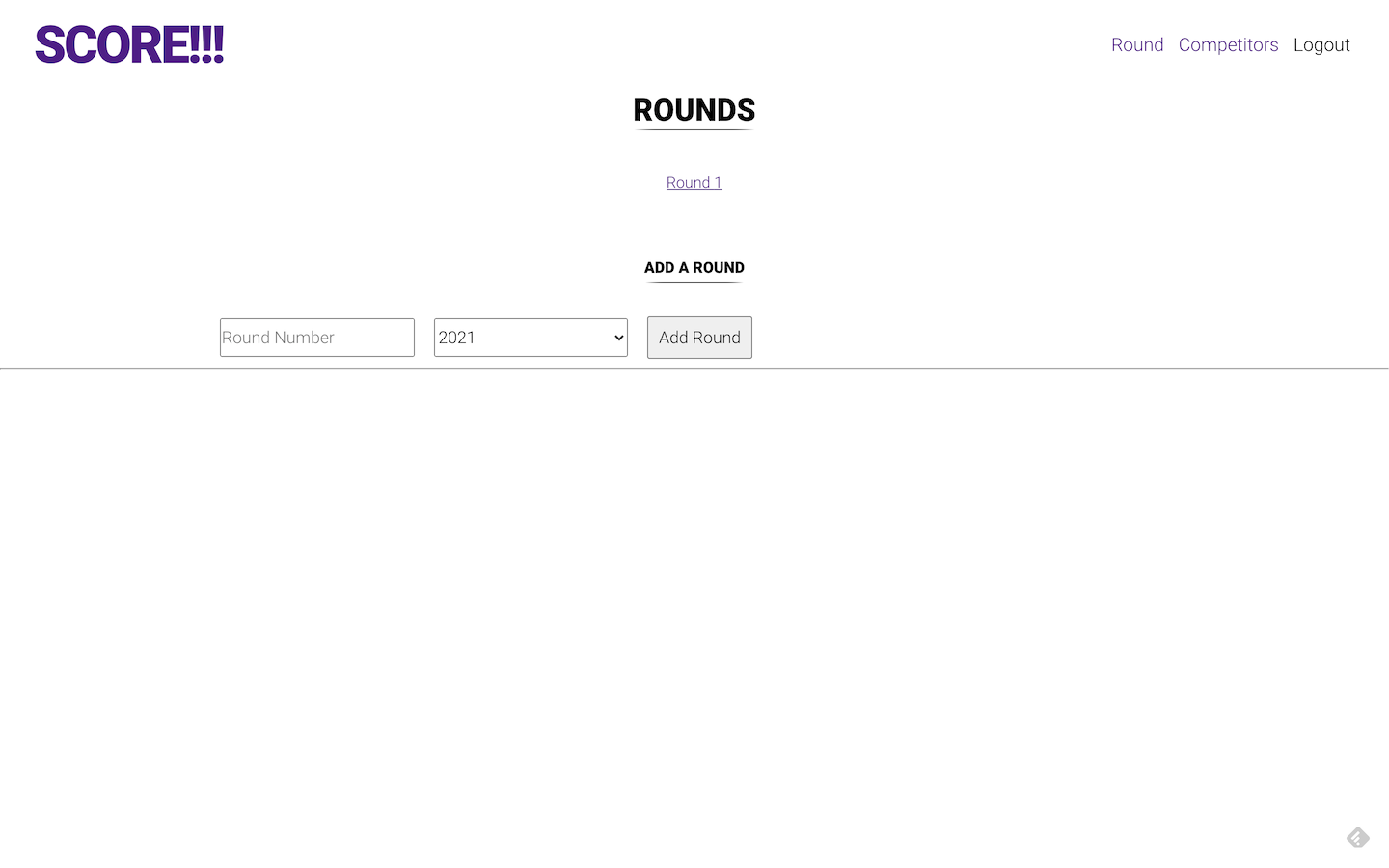Open the Round nav link
Viewport: 1389px width, 868px height.
1137,44
